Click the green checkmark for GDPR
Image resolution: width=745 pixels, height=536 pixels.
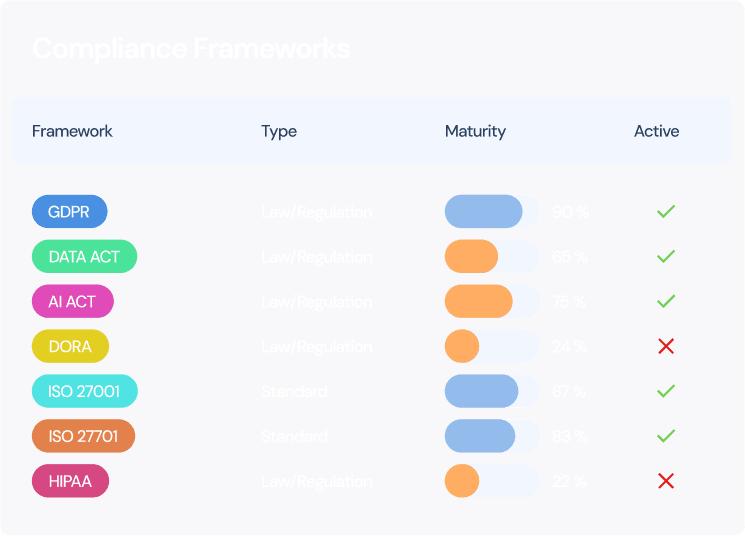click(x=666, y=212)
